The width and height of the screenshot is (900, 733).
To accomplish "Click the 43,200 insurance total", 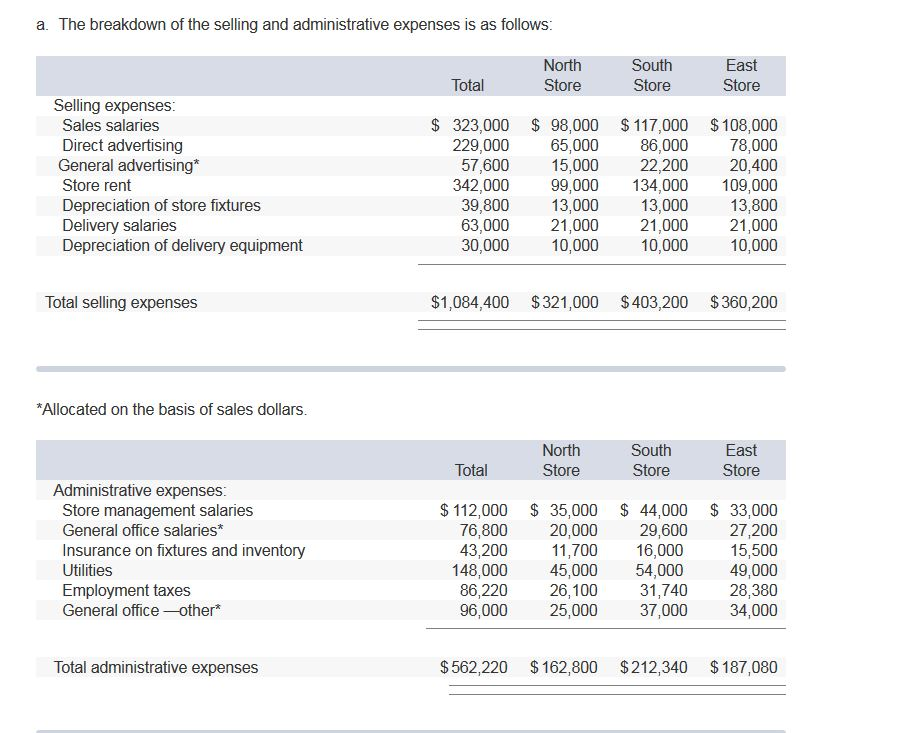I will click(483, 550).
